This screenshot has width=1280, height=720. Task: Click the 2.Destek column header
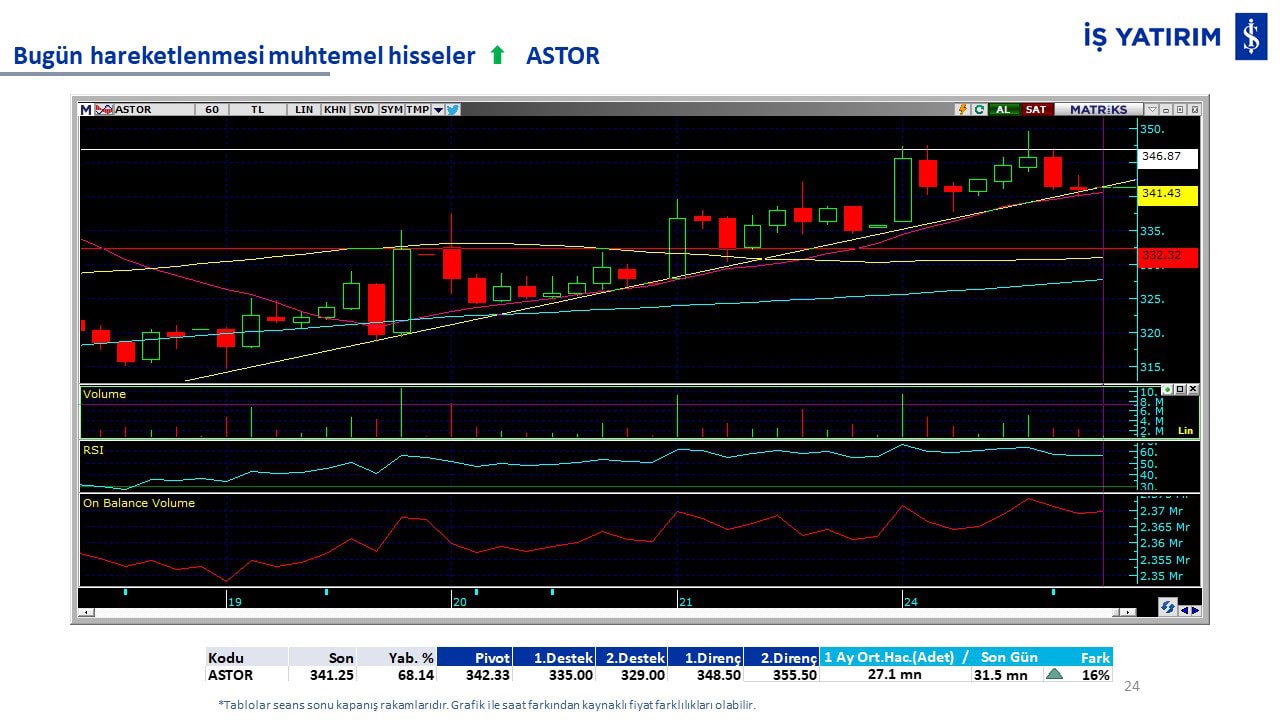[631, 657]
